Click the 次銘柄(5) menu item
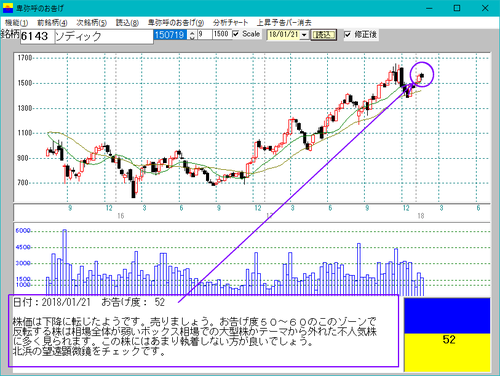Image resolution: width=500 pixels, height=376 pixels. pyautogui.click(x=91, y=23)
